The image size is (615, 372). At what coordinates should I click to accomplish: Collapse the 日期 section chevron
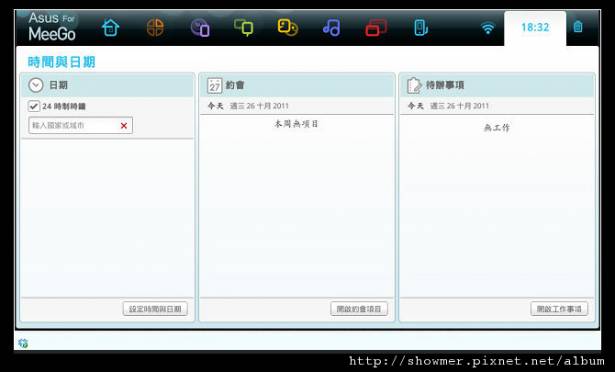pyautogui.click(x=36, y=85)
